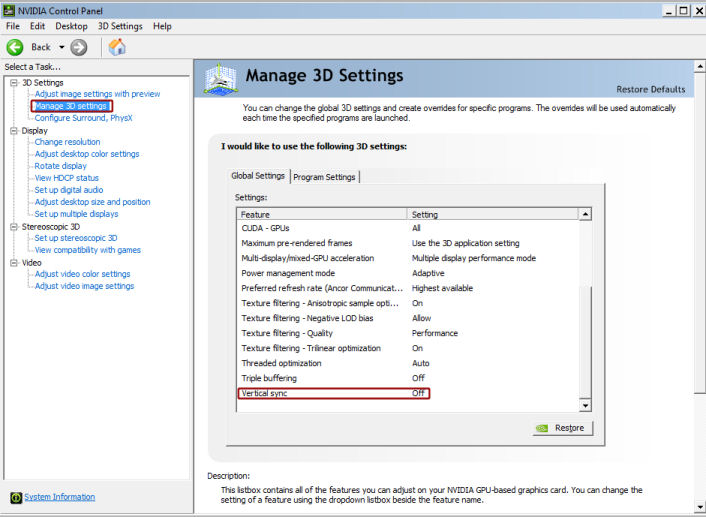Switch to the Global Settings tab

[258, 176]
